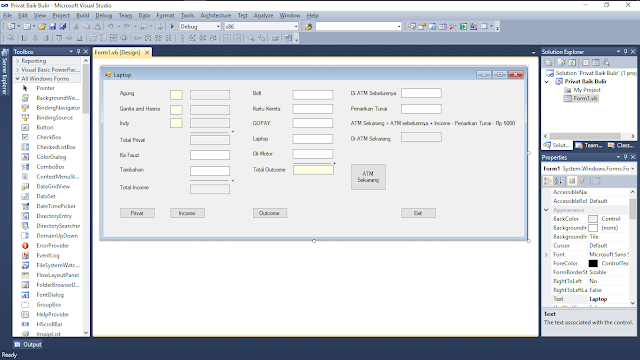Click View Code icon in Solution Explorer
This screenshot has width=640, height=360.
point(585,62)
